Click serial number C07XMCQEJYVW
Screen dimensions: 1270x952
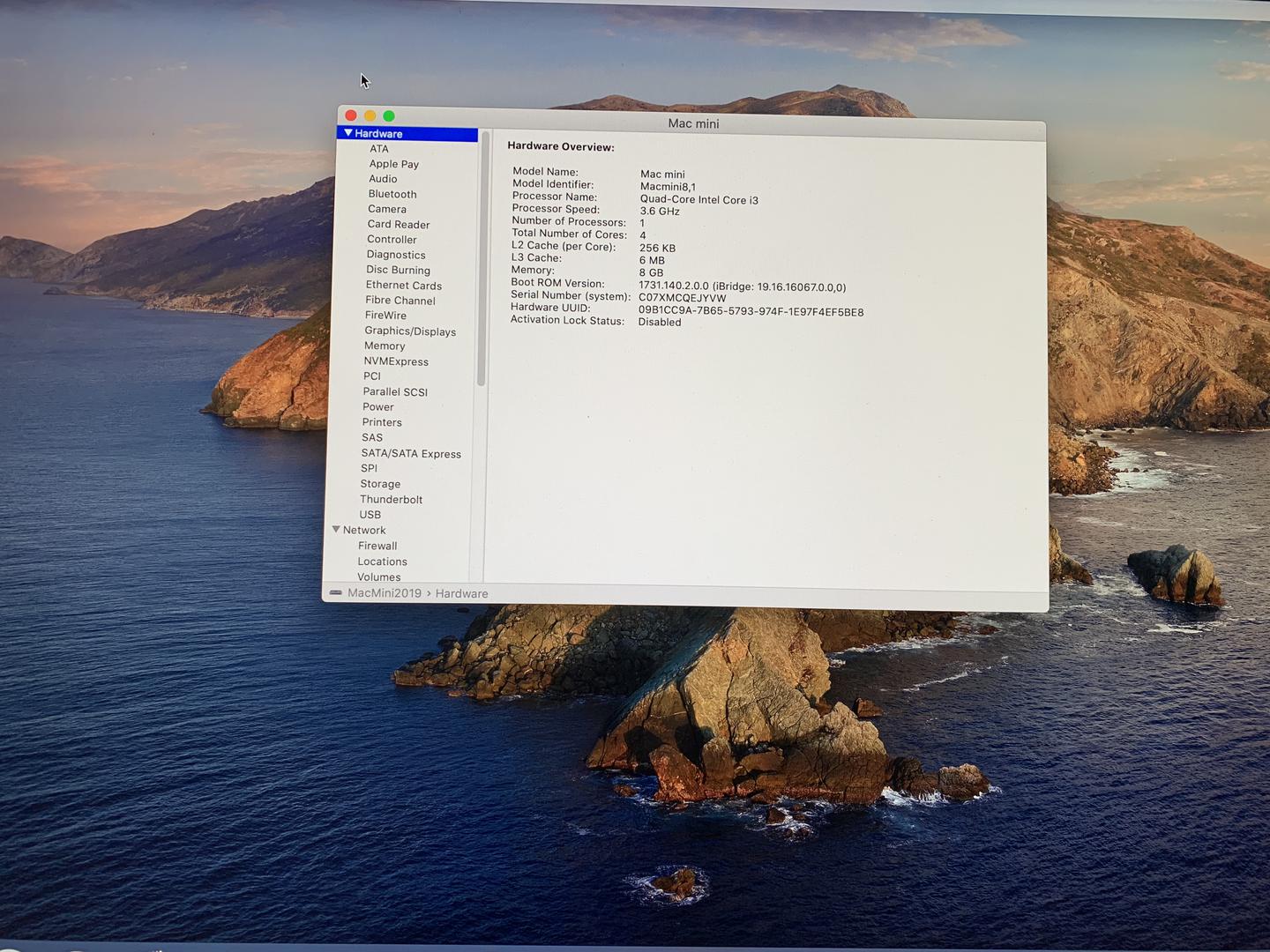(x=683, y=299)
